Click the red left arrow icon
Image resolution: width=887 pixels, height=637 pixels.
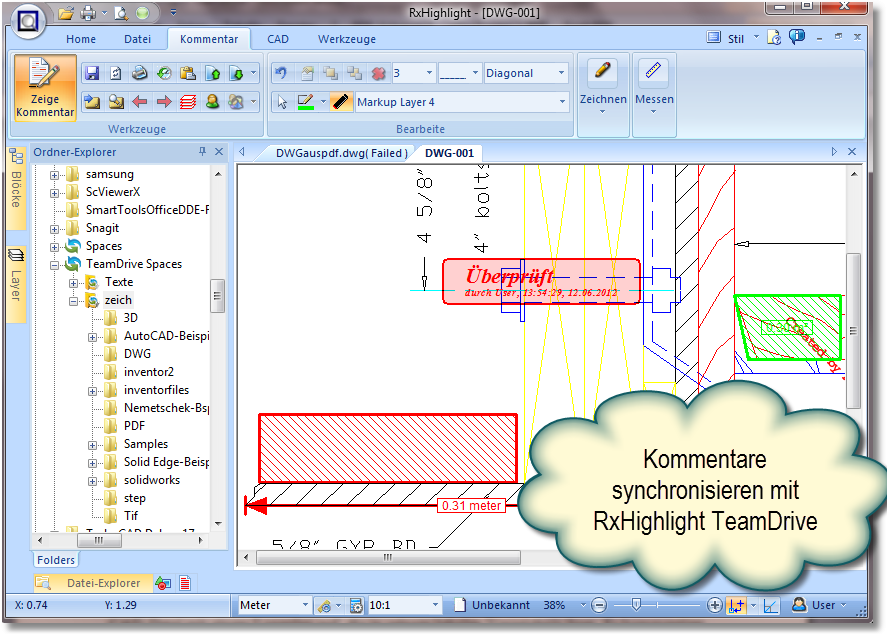140,102
